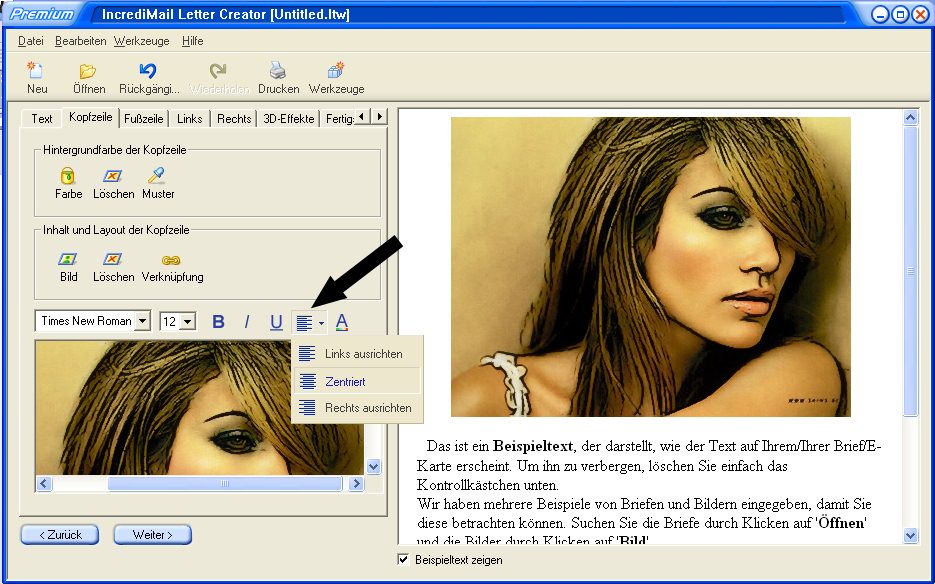Switch to the Rechts tab
The image size is (935, 584).
point(234,119)
